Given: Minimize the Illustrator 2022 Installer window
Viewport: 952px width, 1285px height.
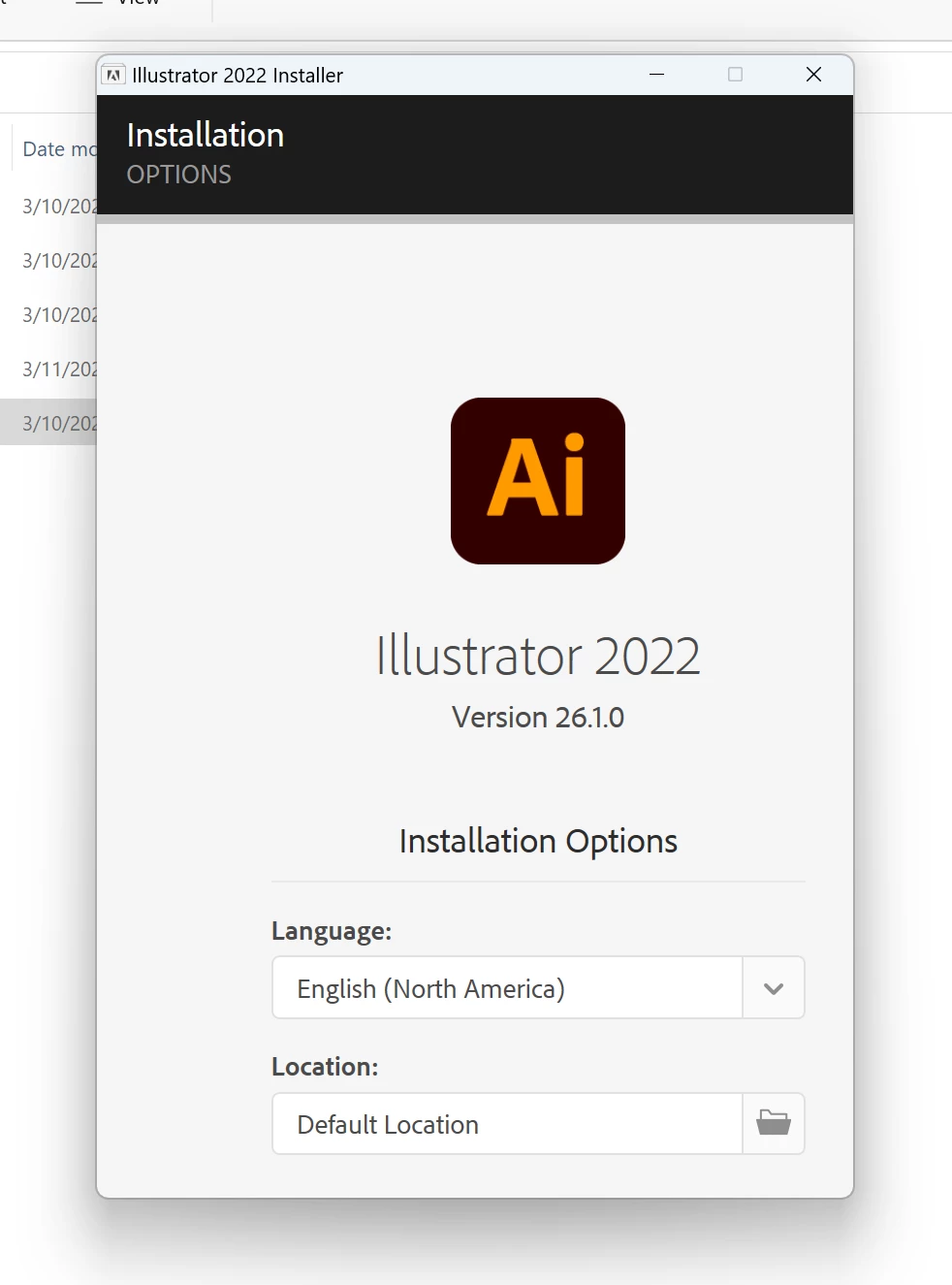Looking at the screenshot, I should pyautogui.click(x=656, y=75).
